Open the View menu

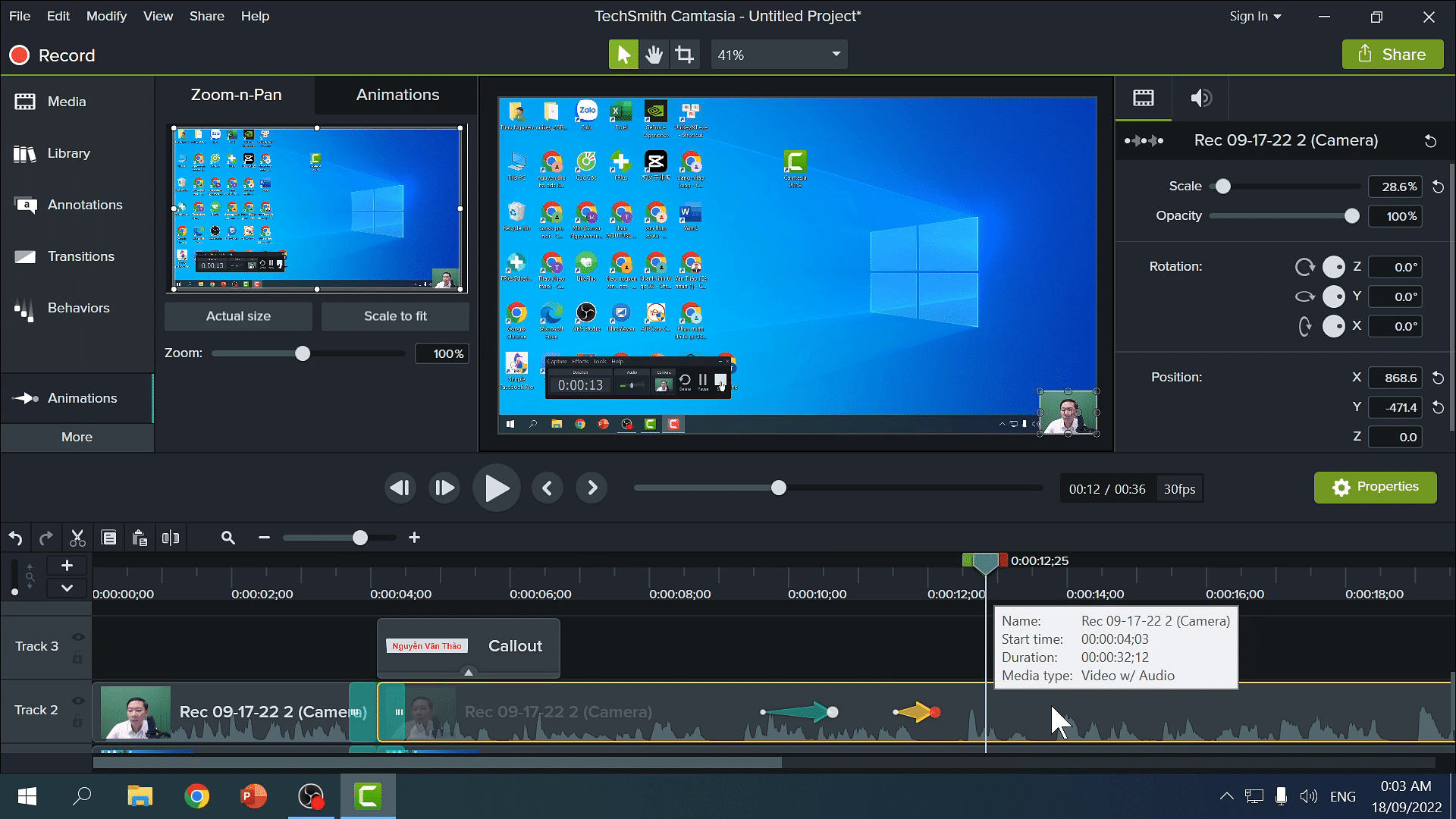tap(158, 16)
